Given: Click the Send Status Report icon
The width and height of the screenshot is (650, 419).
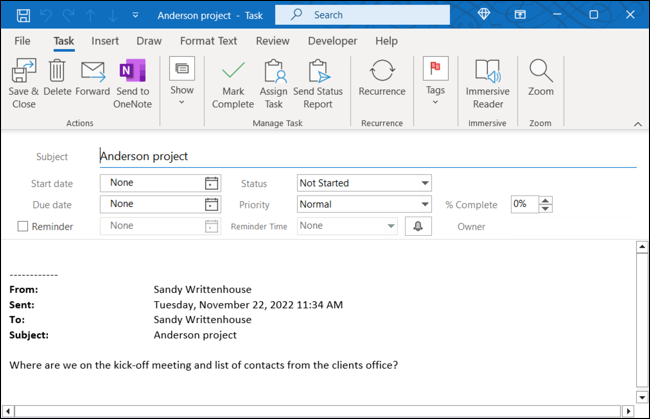Looking at the screenshot, I should (x=318, y=82).
